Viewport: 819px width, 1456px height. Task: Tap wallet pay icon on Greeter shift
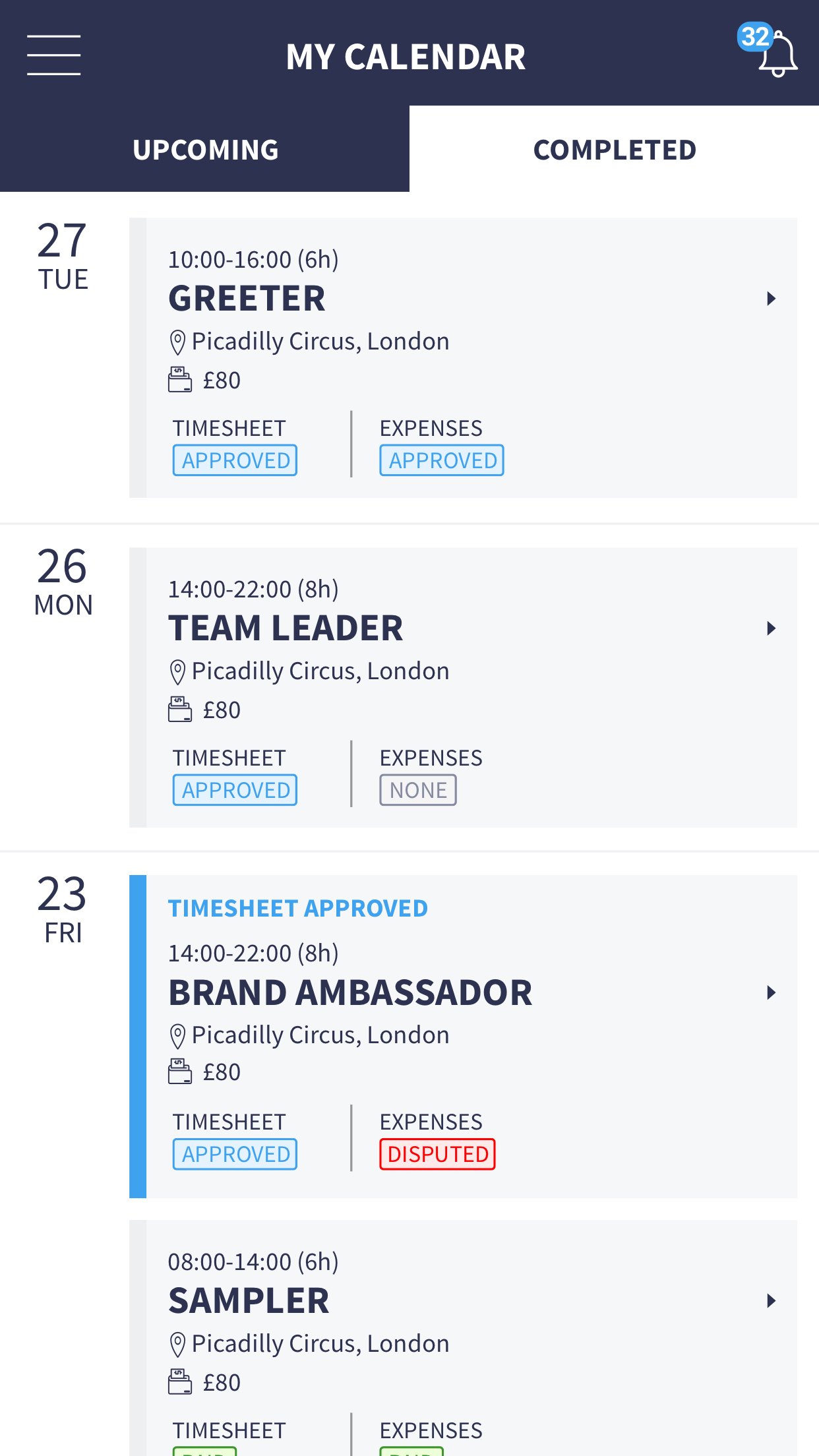[179, 380]
